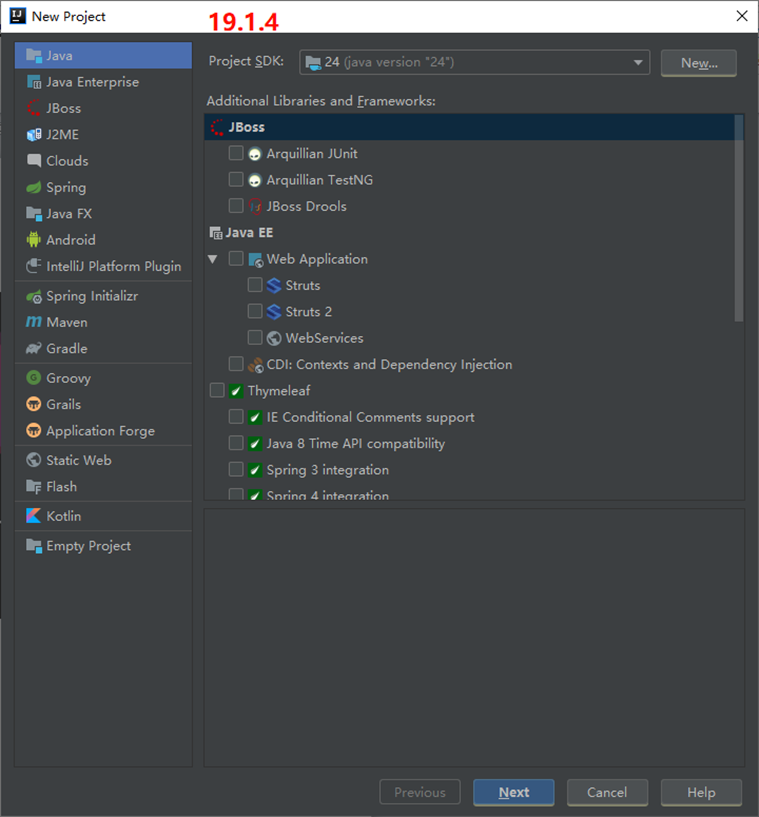Select the Spring Initializr icon

tap(34, 296)
